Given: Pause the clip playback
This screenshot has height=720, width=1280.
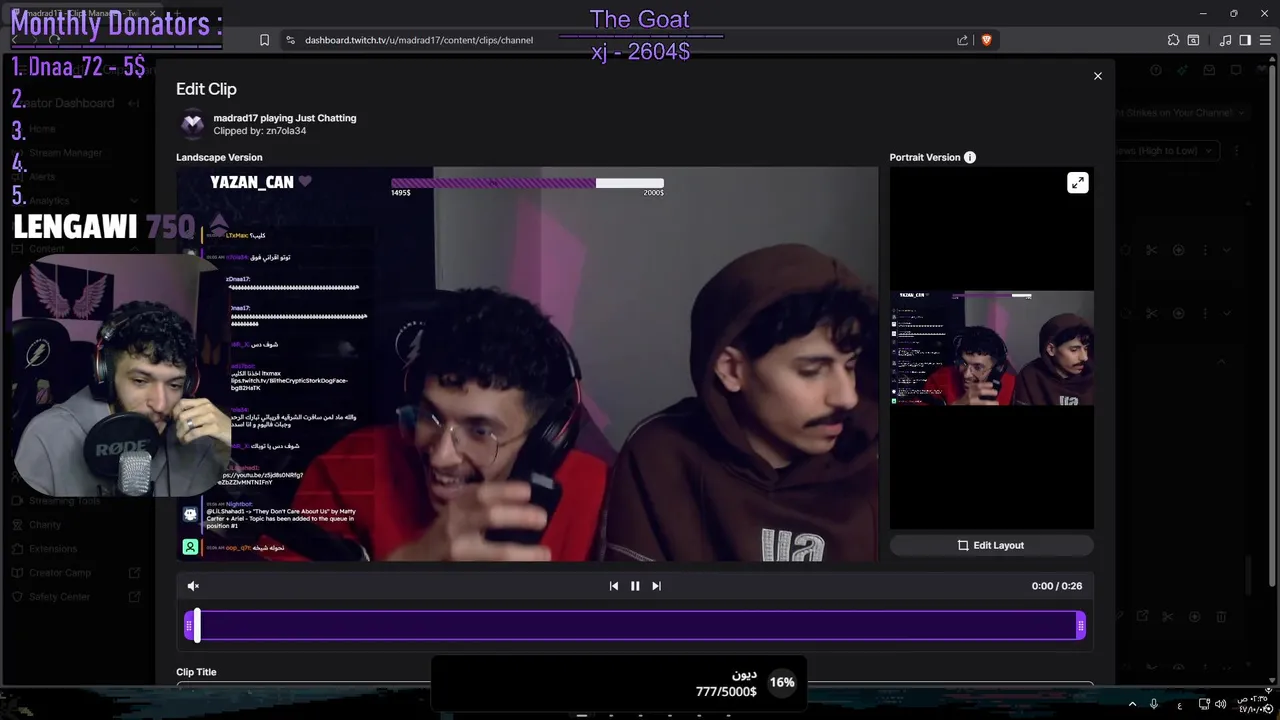Looking at the screenshot, I should tap(635, 586).
